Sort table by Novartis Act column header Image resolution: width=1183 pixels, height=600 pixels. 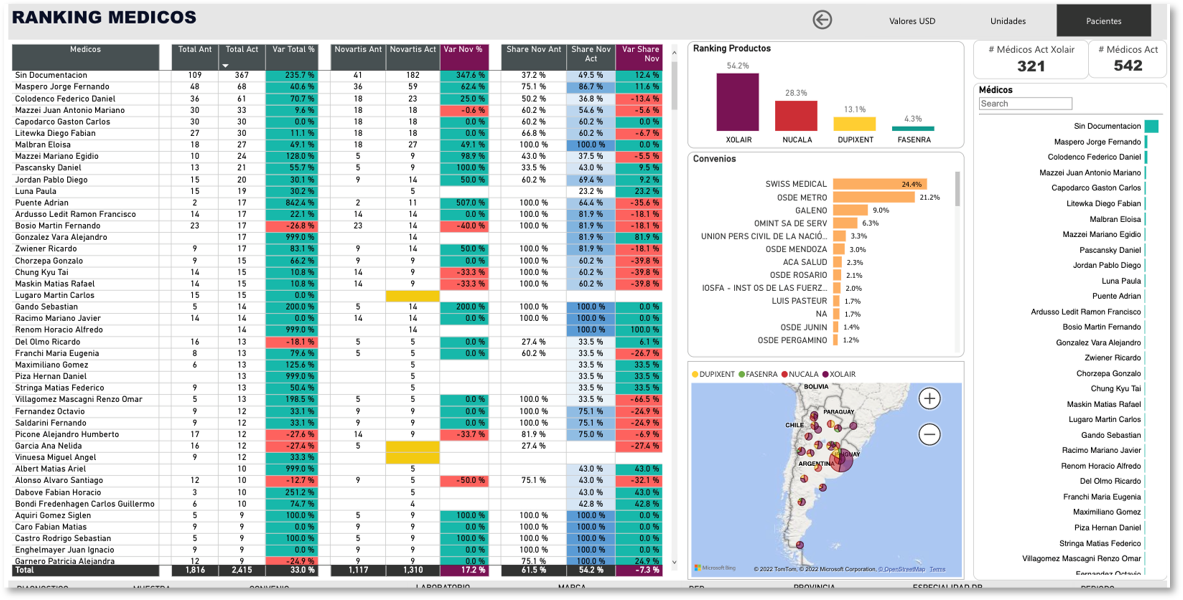point(412,50)
